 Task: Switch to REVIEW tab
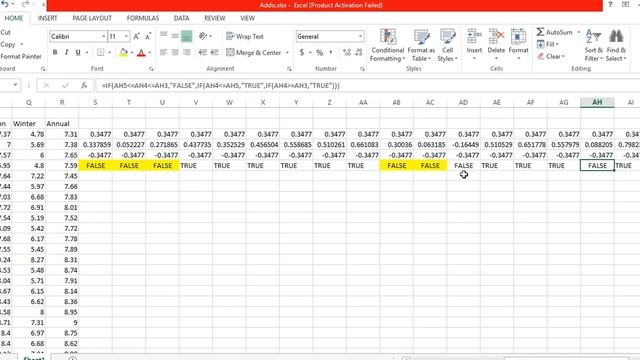coord(215,18)
